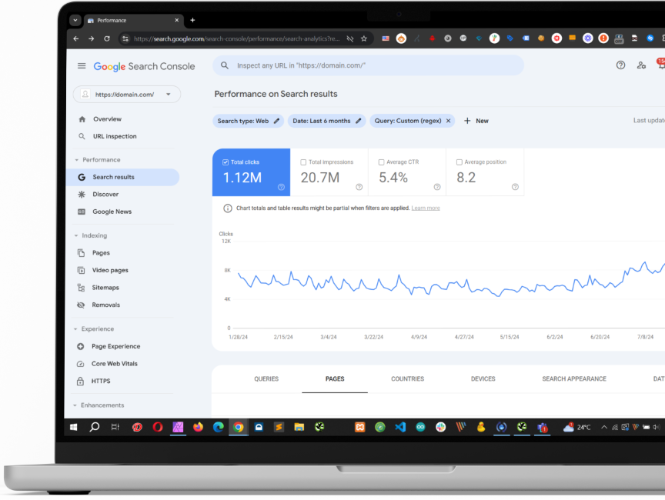Open Sitemaps in the sidebar
The image size is (665, 500).
[x=105, y=288]
